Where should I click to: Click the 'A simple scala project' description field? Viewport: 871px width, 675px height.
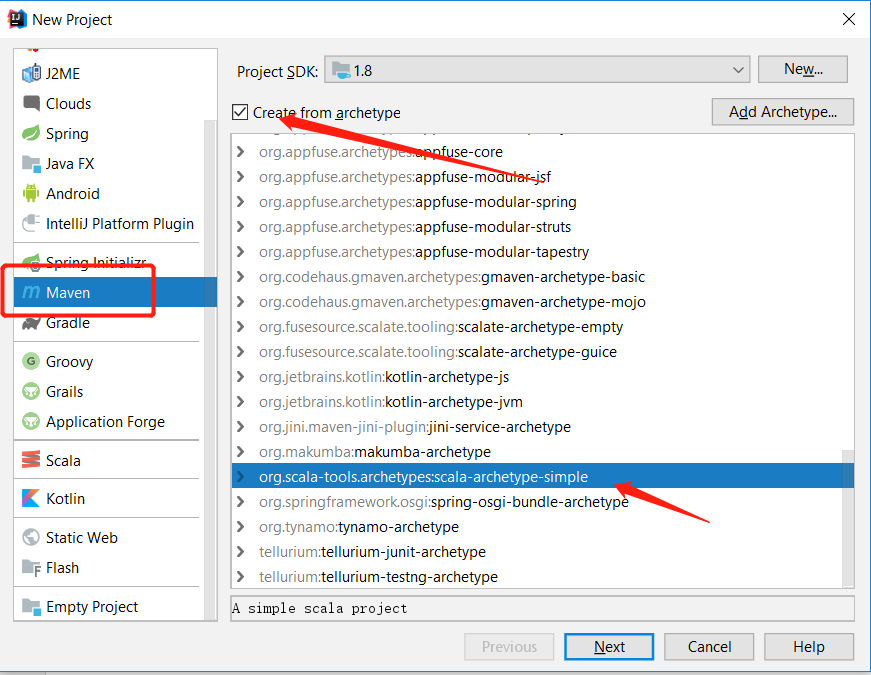point(542,608)
